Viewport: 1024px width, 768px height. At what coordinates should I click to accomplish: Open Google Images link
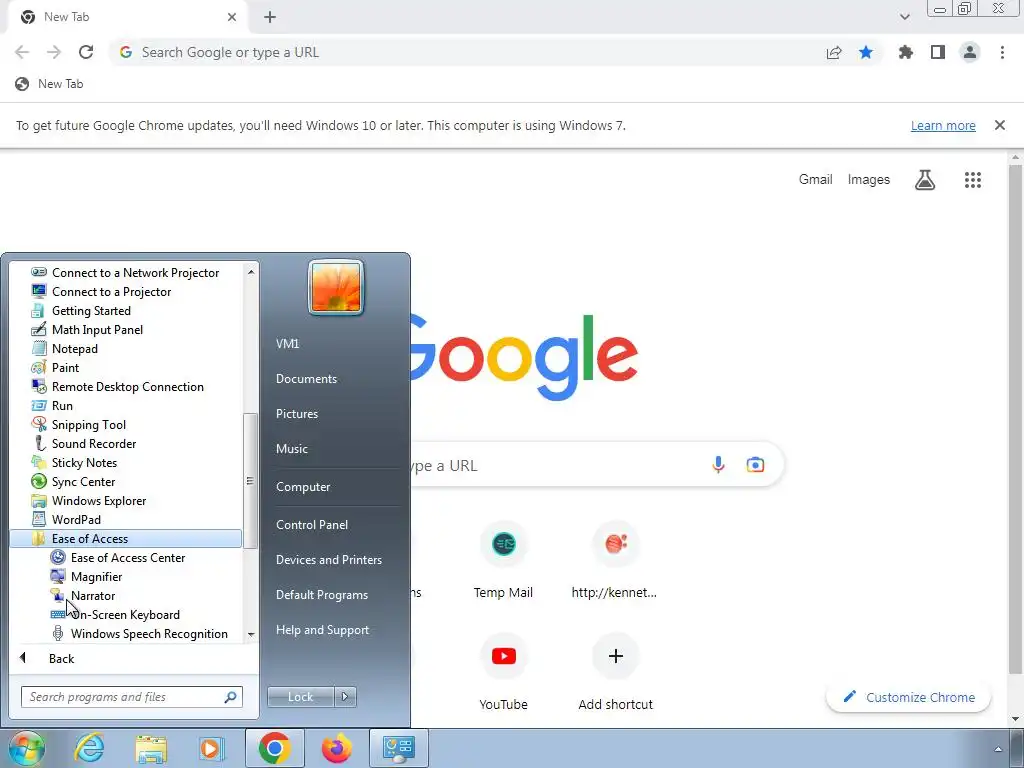point(869,180)
